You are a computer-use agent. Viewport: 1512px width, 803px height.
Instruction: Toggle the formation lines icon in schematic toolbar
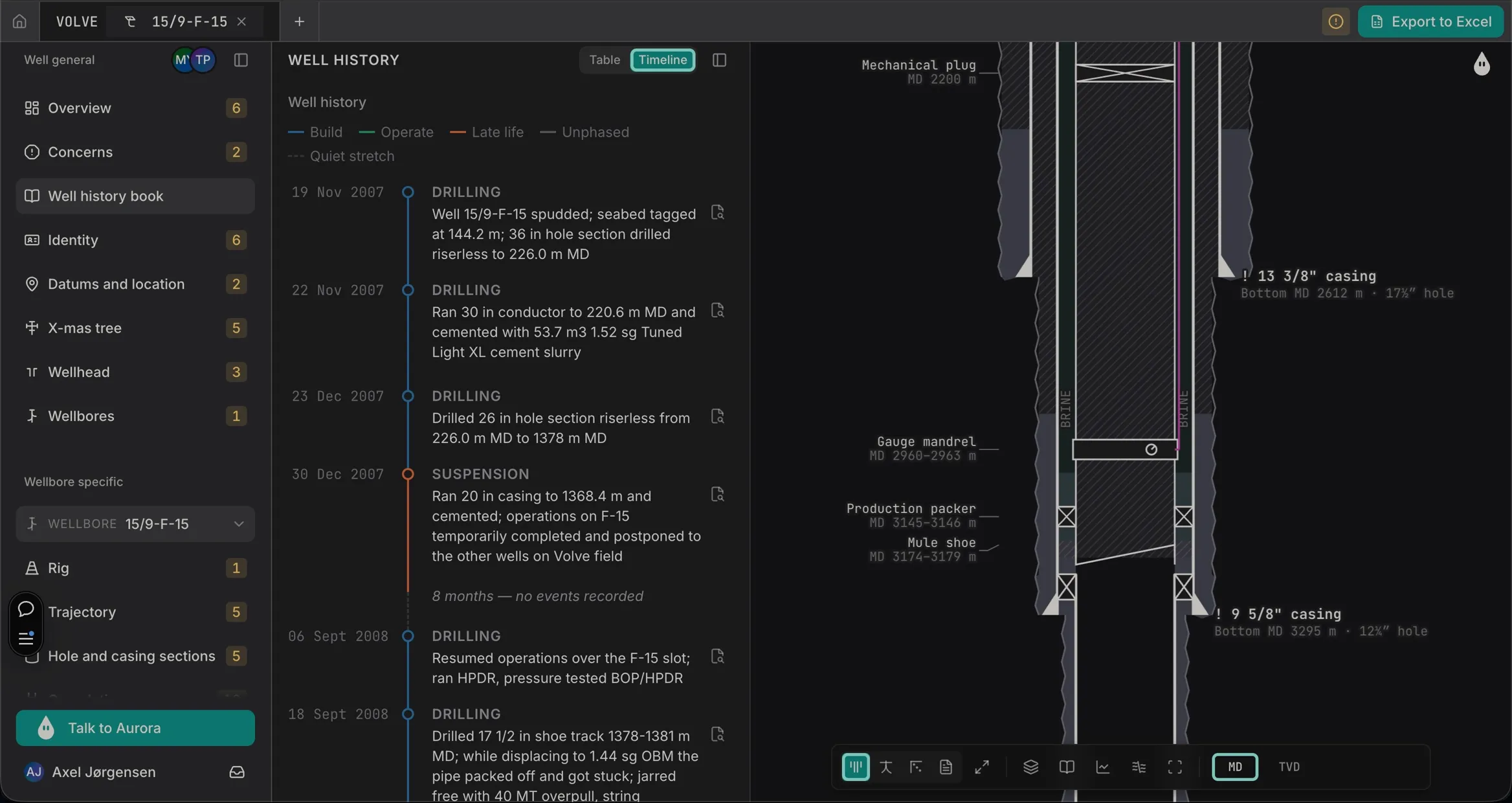point(1139,767)
